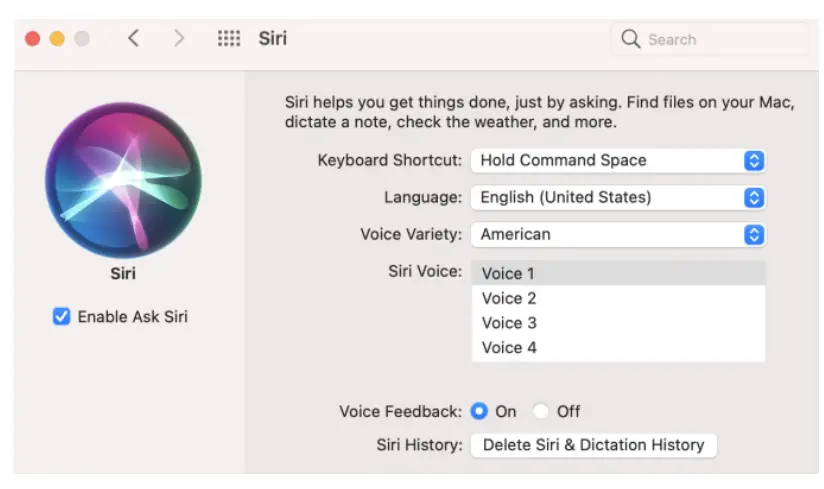Go forward with the right chevron
The width and height of the screenshot is (824, 489).
click(179, 38)
